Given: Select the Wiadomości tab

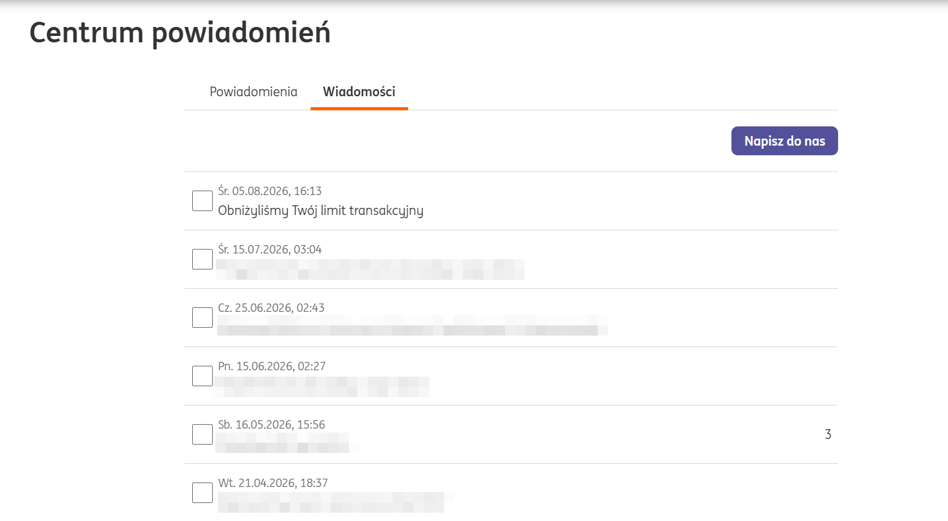Looking at the screenshot, I should 359,92.
